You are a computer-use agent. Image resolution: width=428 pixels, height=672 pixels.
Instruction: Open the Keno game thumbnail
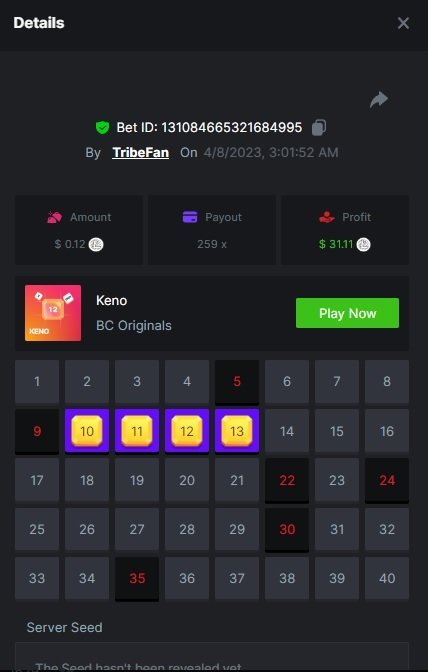click(53, 313)
